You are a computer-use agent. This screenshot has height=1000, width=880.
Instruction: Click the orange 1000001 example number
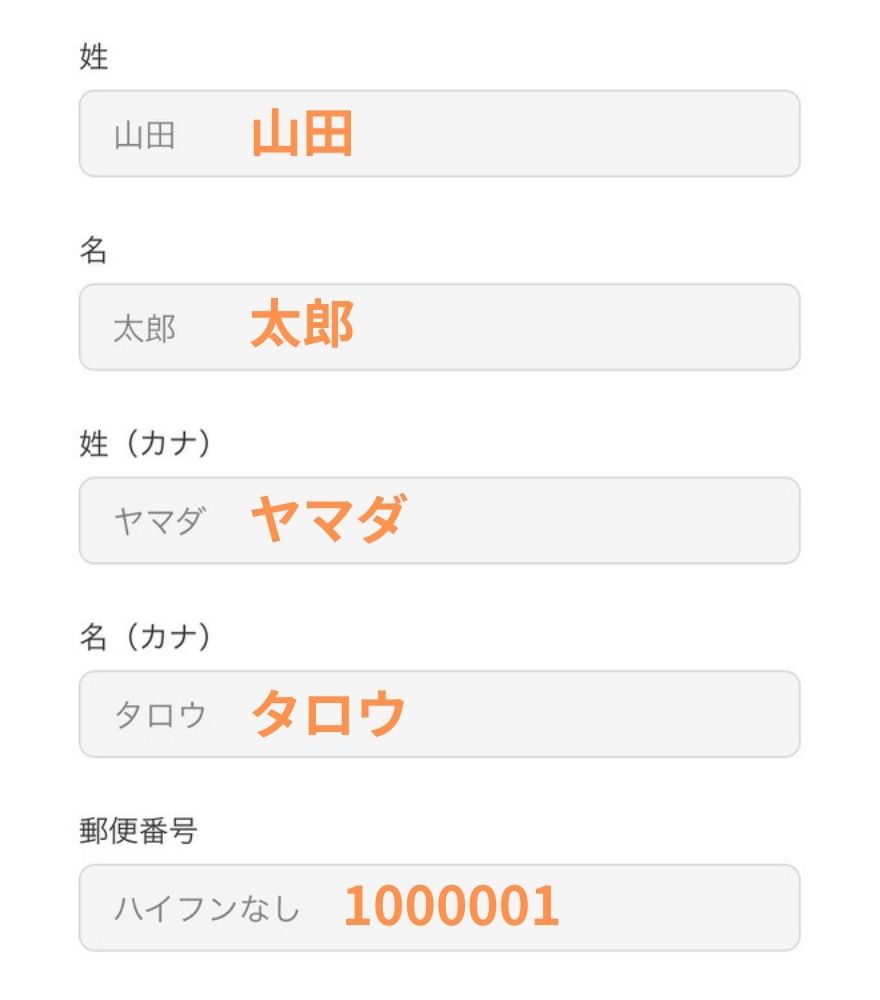tap(452, 907)
